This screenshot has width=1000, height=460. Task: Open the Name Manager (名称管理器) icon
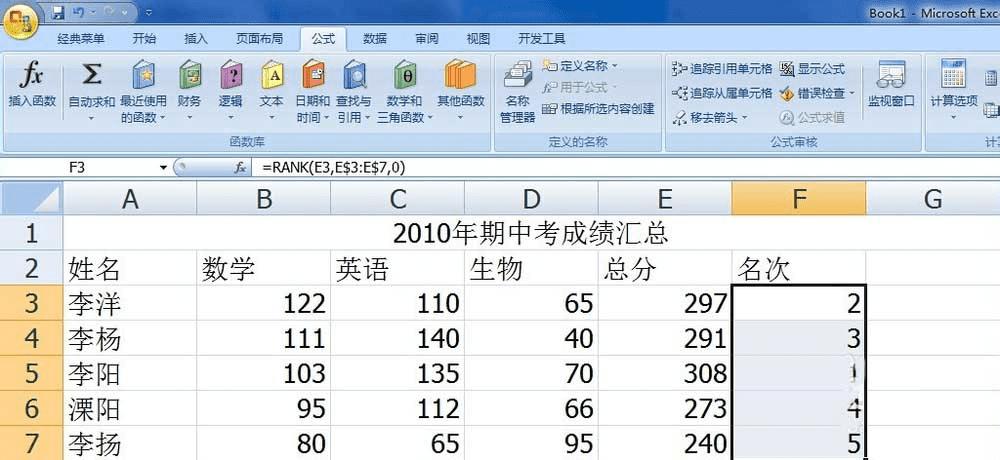tap(518, 75)
